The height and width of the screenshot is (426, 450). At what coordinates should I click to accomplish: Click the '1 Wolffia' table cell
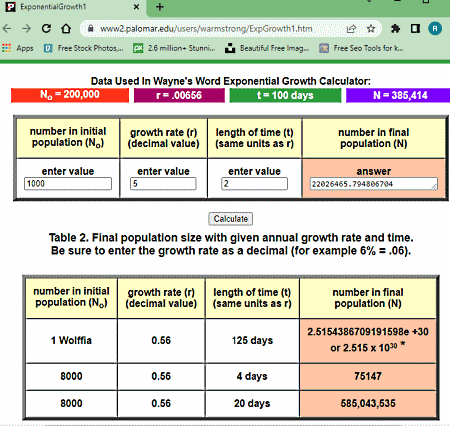(x=71, y=340)
